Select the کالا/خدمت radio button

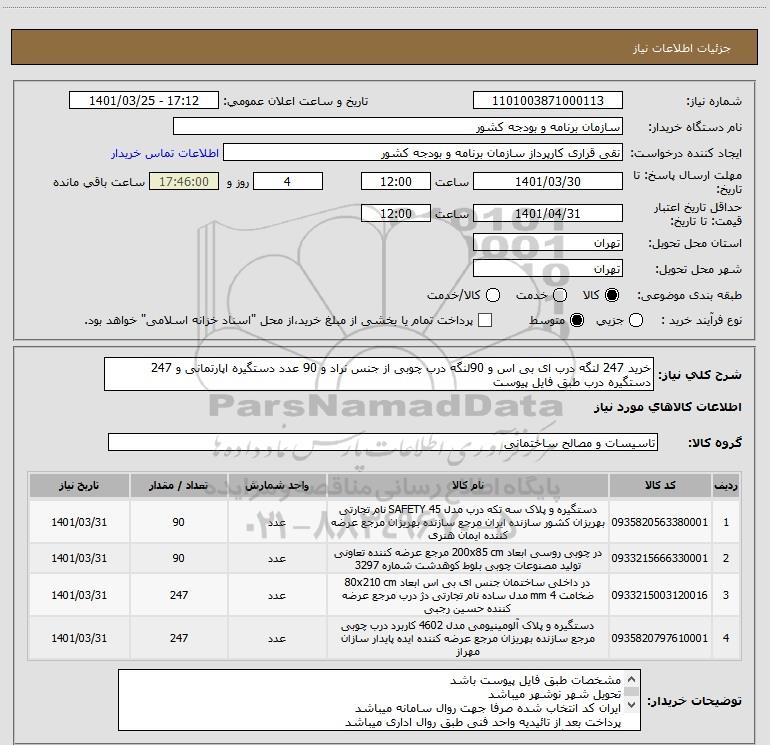tap(493, 295)
